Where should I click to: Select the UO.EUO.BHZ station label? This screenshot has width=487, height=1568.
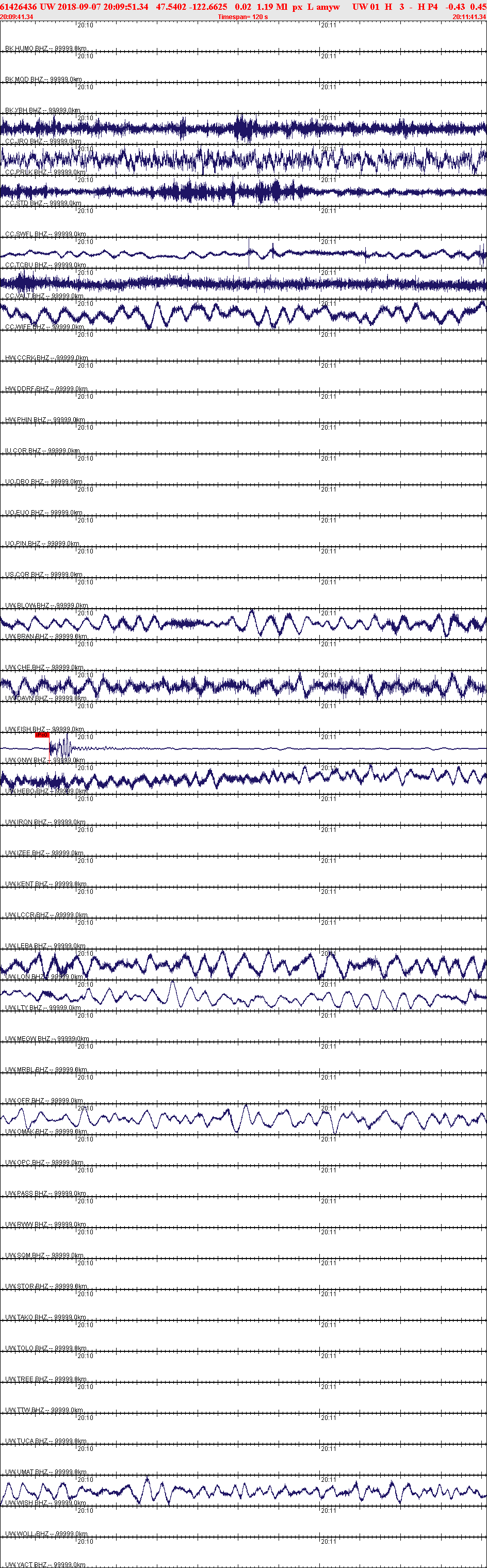tap(44, 513)
